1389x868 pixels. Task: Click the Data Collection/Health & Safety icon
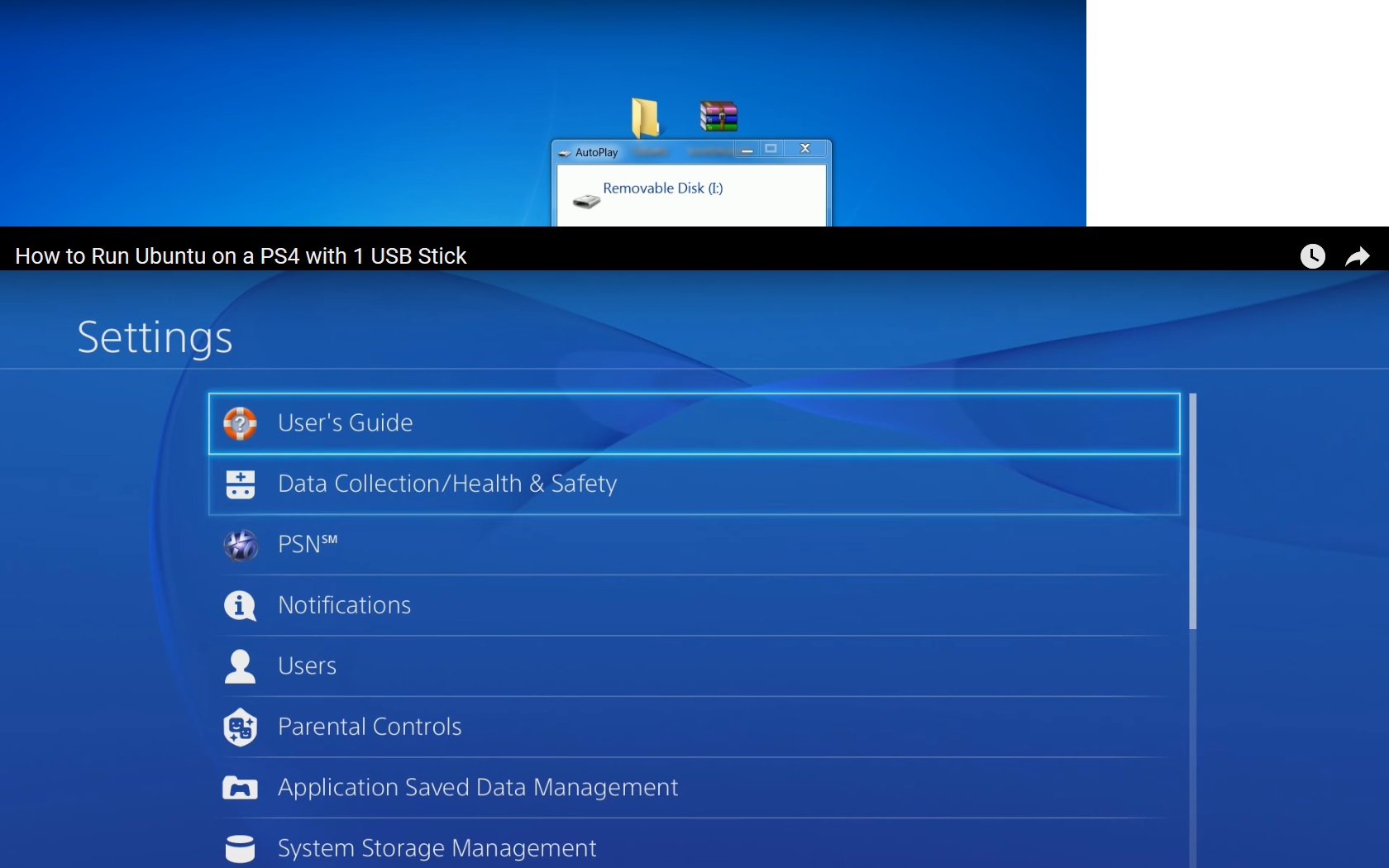point(240,484)
